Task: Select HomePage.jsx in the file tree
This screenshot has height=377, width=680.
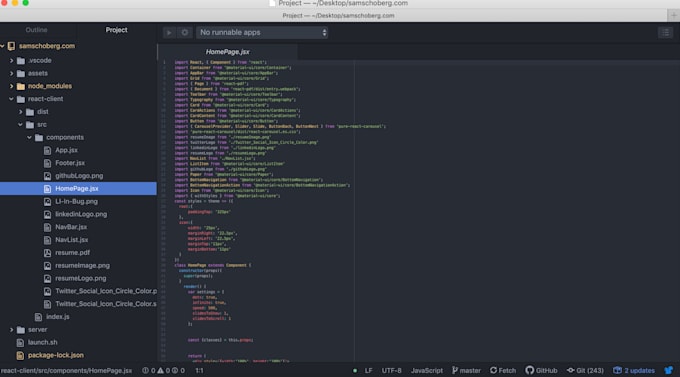Action: pyautogui.click(x=78, y=189)
